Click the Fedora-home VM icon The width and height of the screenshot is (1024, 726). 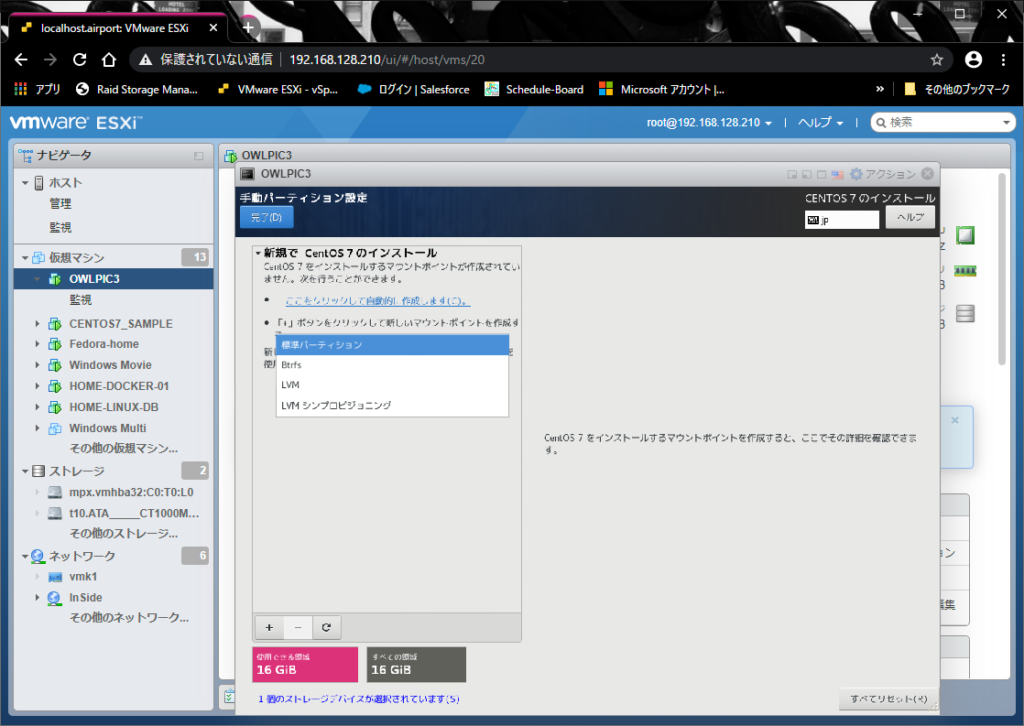point(55,344)
